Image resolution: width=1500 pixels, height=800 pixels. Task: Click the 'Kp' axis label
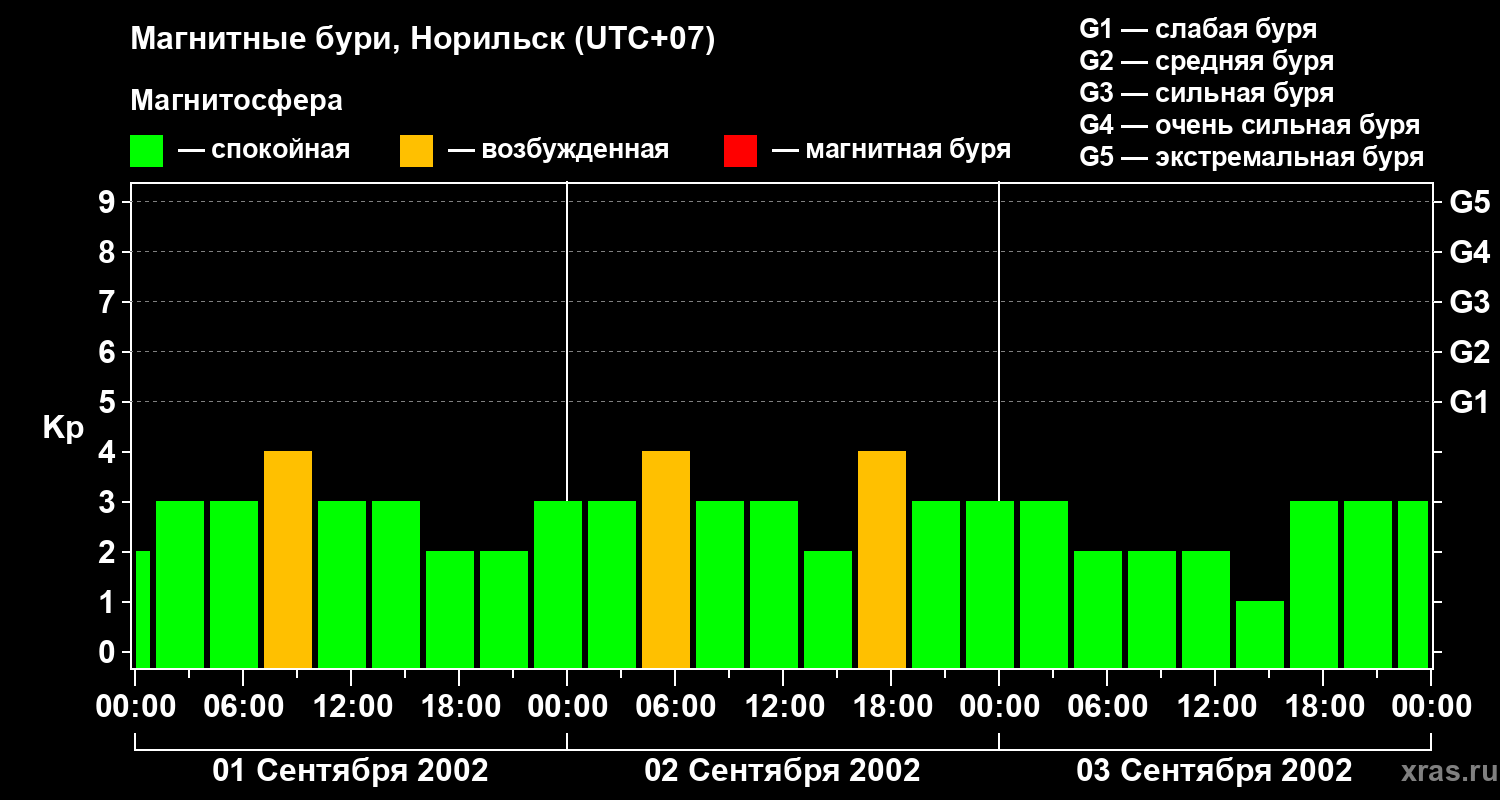coord(62,429)
